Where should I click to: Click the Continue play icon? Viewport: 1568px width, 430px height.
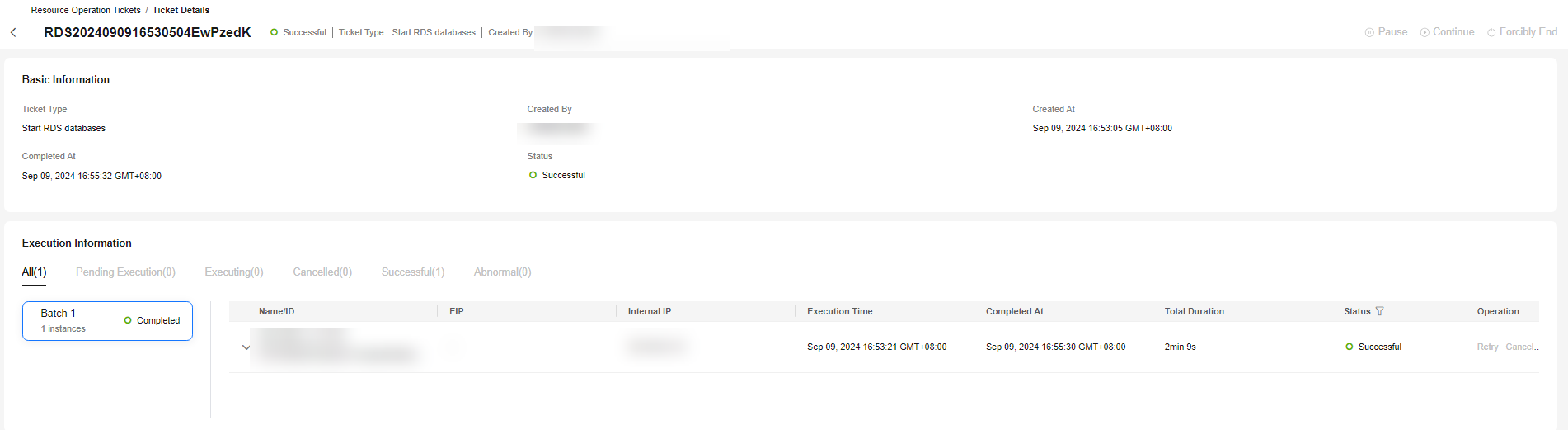point(1425,32)
